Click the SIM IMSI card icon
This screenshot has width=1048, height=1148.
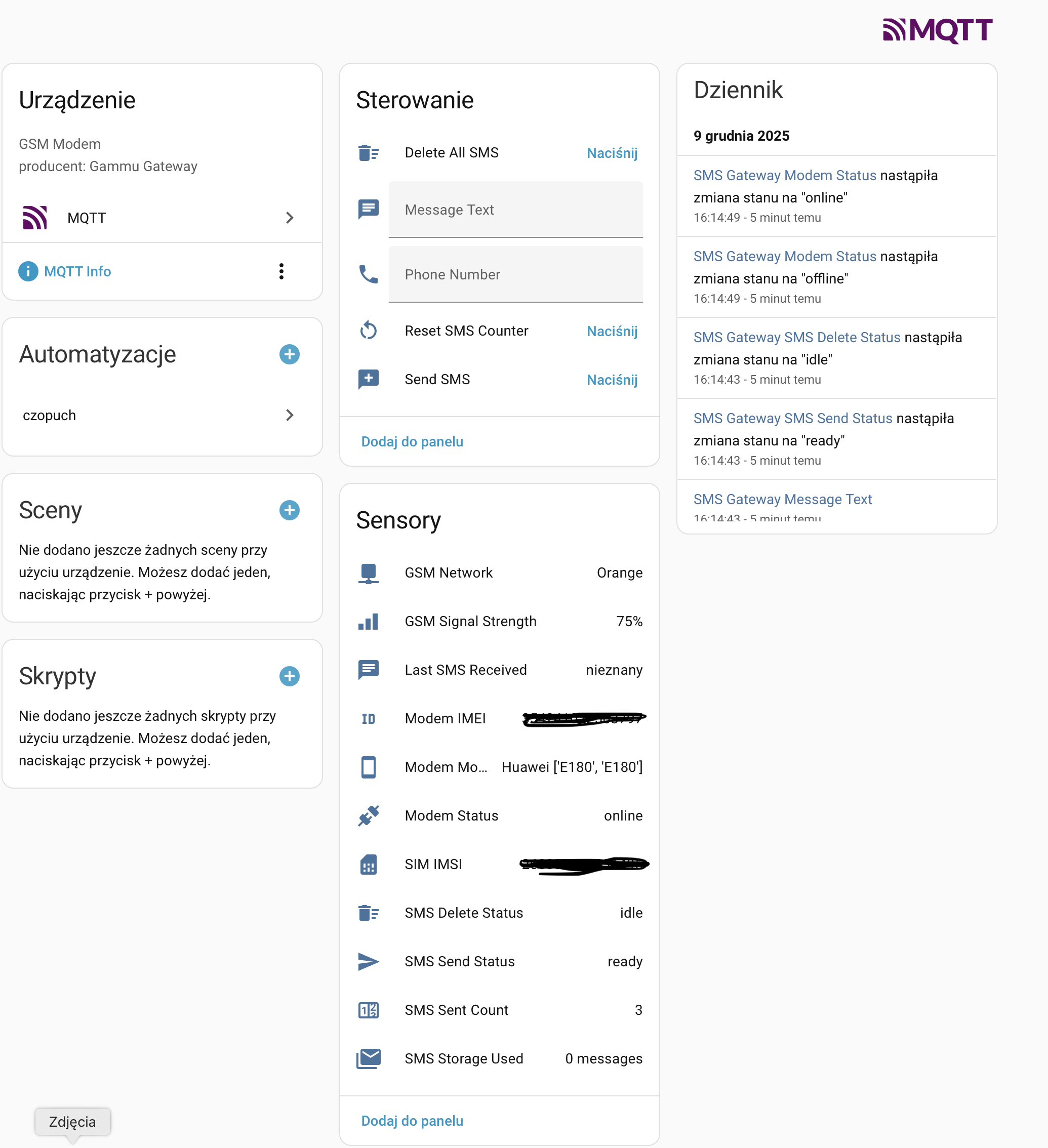coord(369,865)
